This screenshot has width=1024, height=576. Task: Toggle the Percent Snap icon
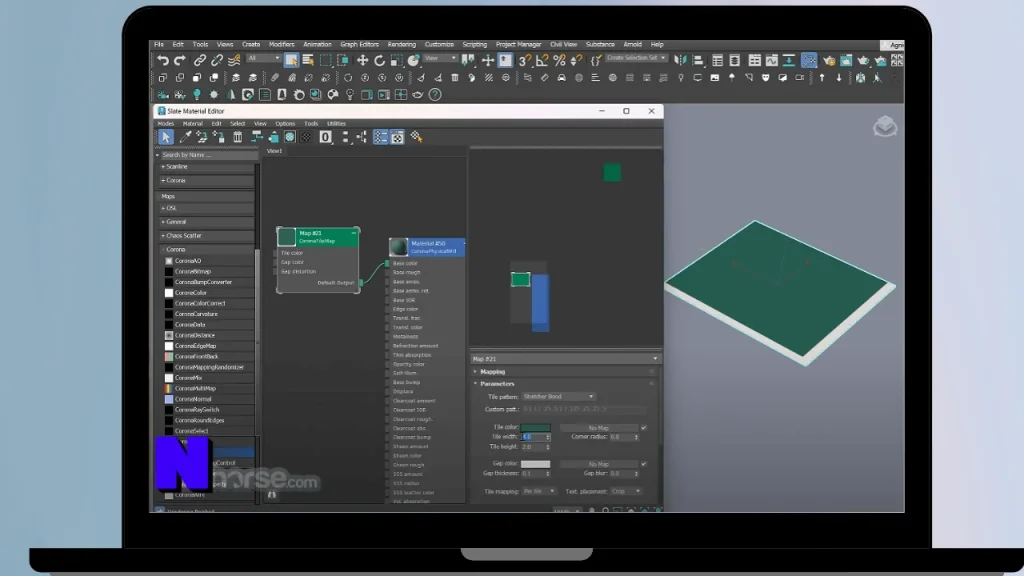point(559,60)
